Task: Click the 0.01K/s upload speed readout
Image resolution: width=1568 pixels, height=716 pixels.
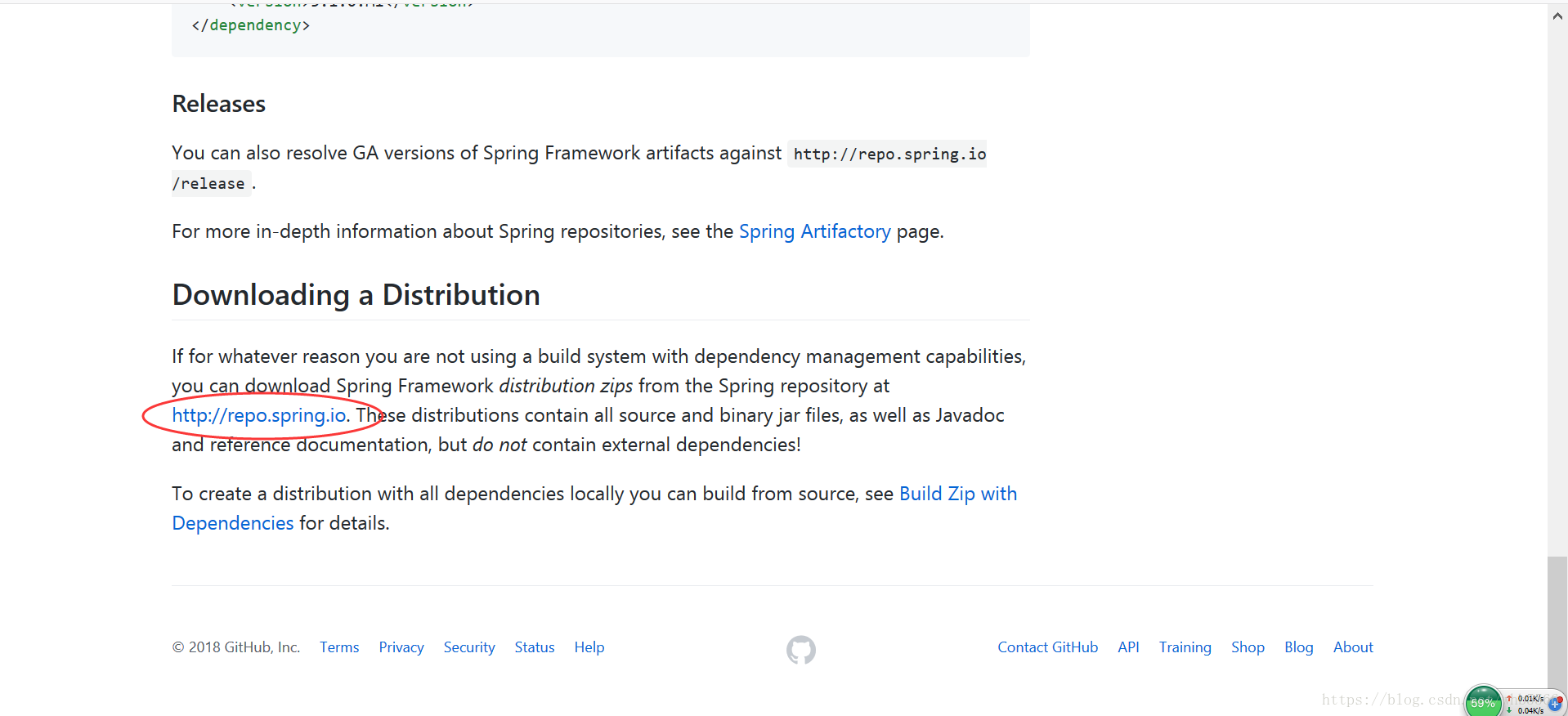Action: click(x=1530, y=699)
